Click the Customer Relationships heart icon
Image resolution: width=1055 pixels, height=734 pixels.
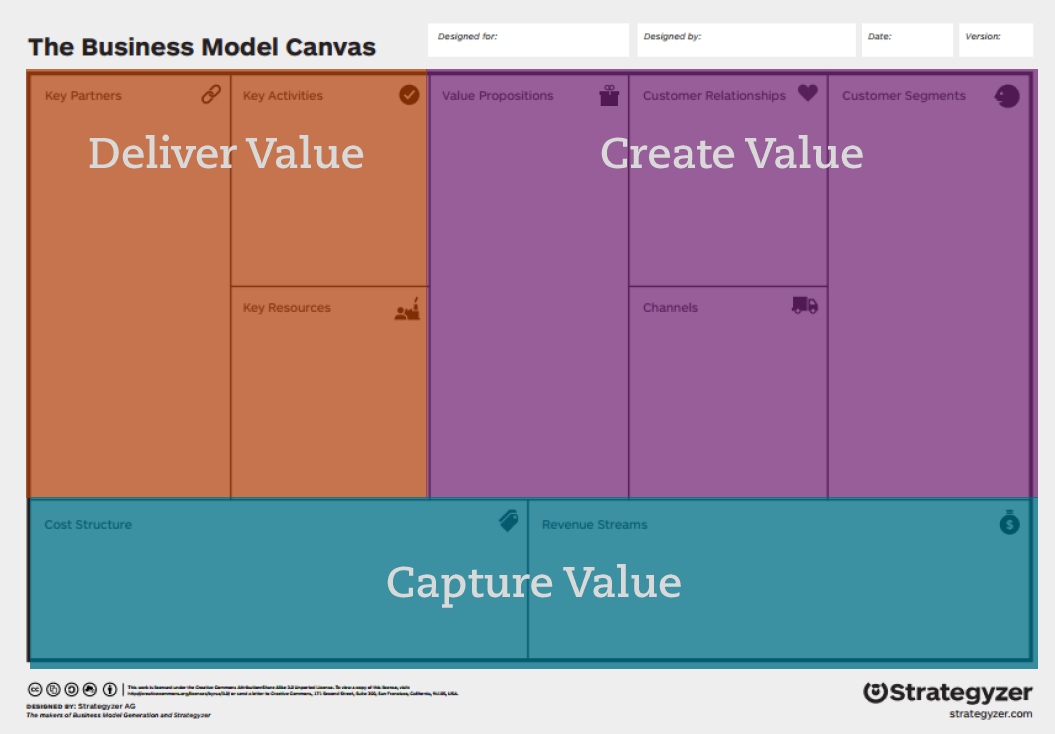click(x=808, y=93)
